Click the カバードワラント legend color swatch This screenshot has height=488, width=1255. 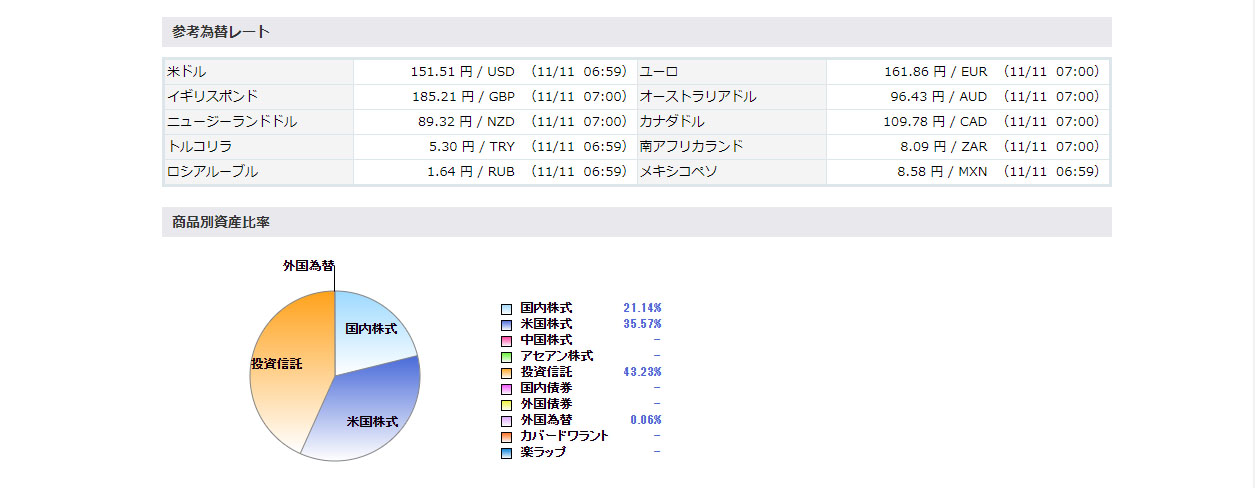tap(507, 437)
